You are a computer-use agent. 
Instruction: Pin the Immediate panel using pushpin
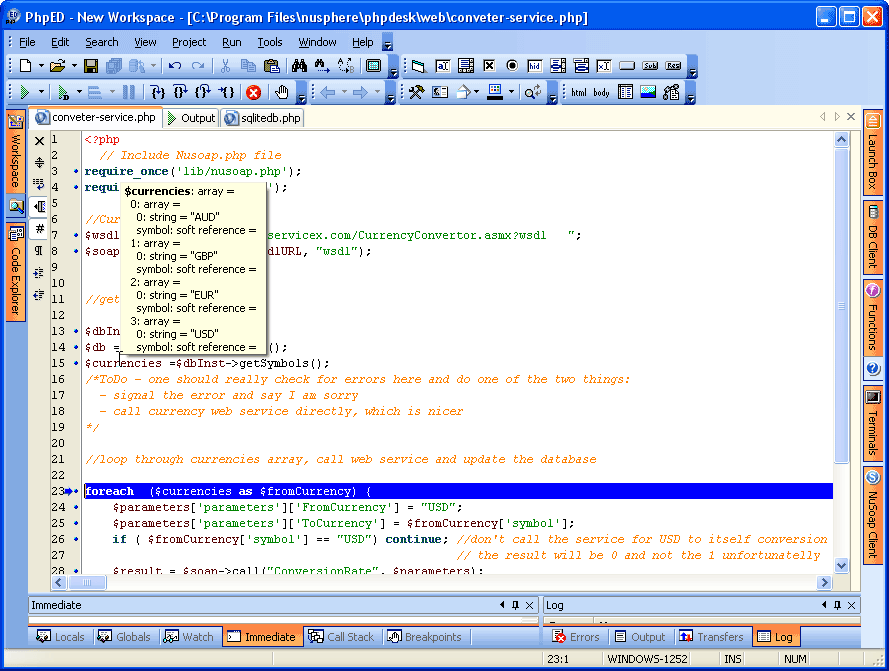coord(515,605)
